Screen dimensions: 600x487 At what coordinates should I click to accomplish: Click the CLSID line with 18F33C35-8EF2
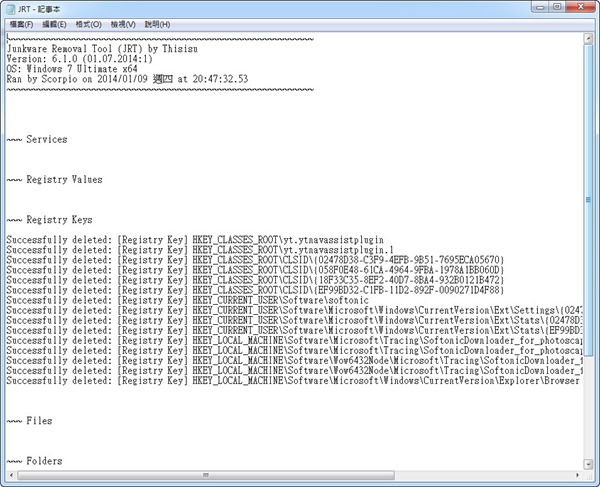[255, 280]
